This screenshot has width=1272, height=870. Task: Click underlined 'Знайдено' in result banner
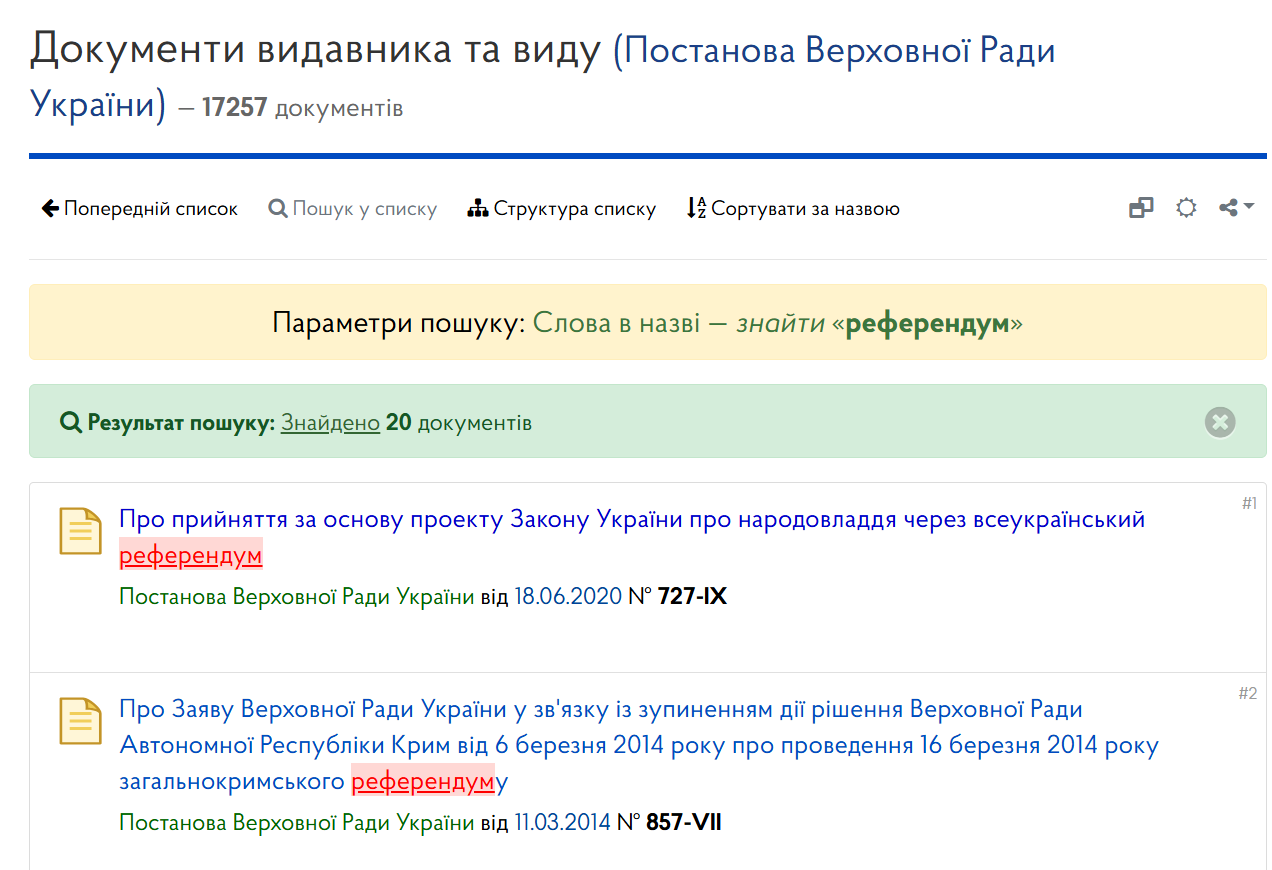tap(330, 423)
